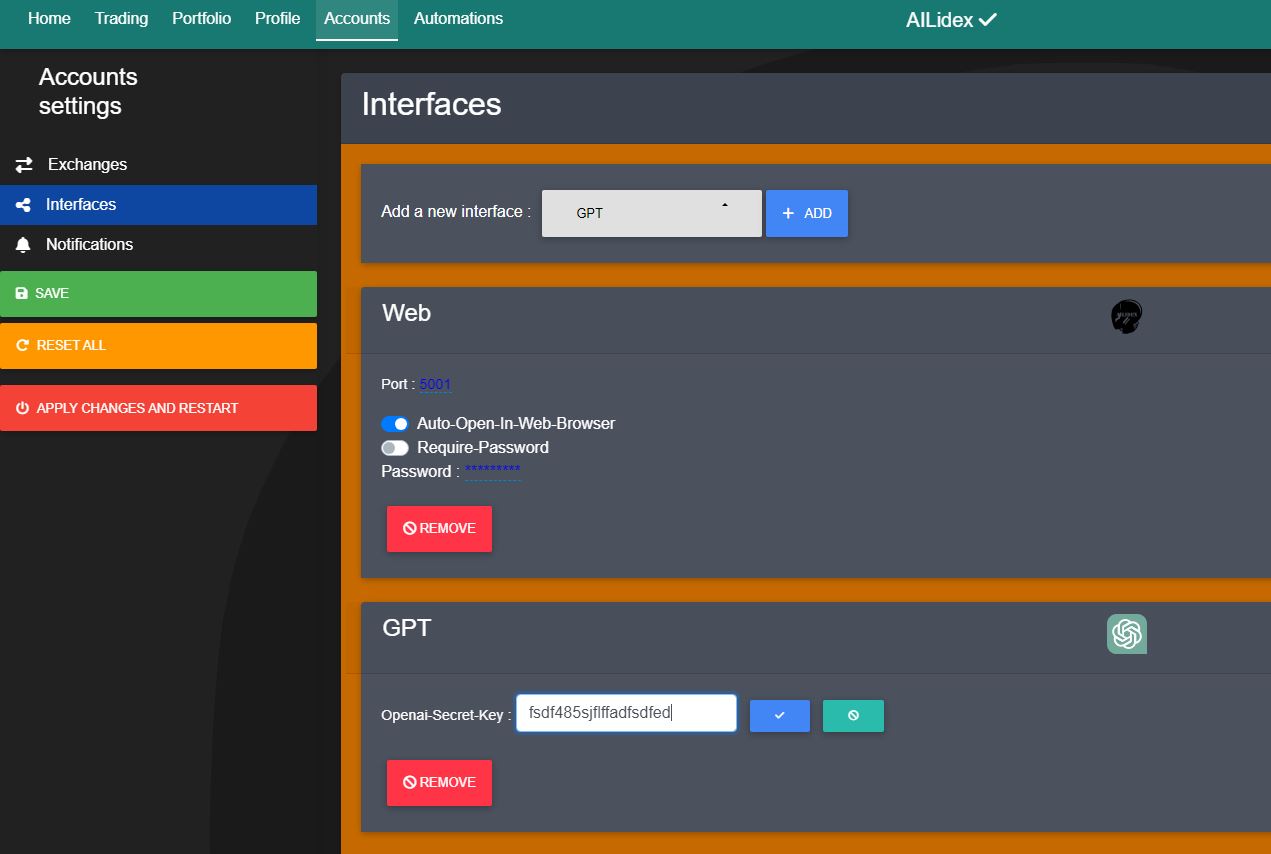The width and height of the screenshot is (1271, 854).
Task: Remove the Web interface
Action: (439, 528)
